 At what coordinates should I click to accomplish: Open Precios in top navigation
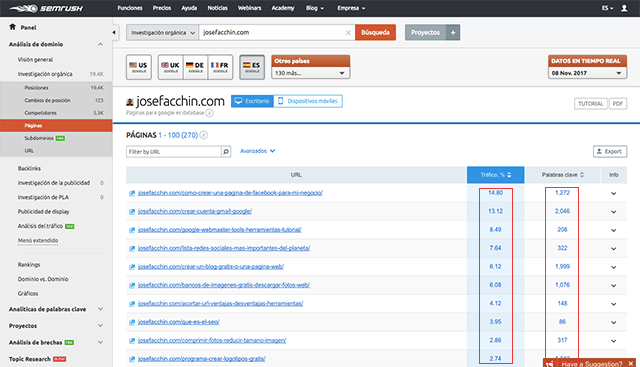tap(162, 8)
